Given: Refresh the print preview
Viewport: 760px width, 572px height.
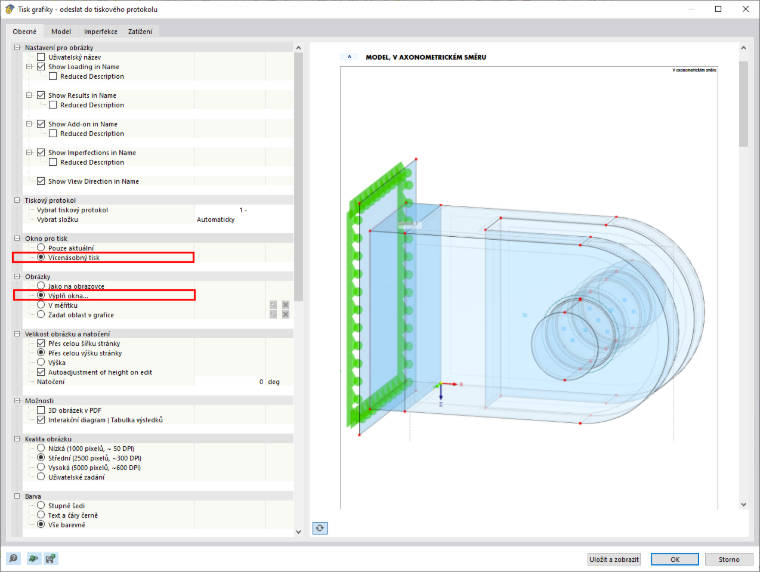Looking at the screenshot, I should [319, 528].
